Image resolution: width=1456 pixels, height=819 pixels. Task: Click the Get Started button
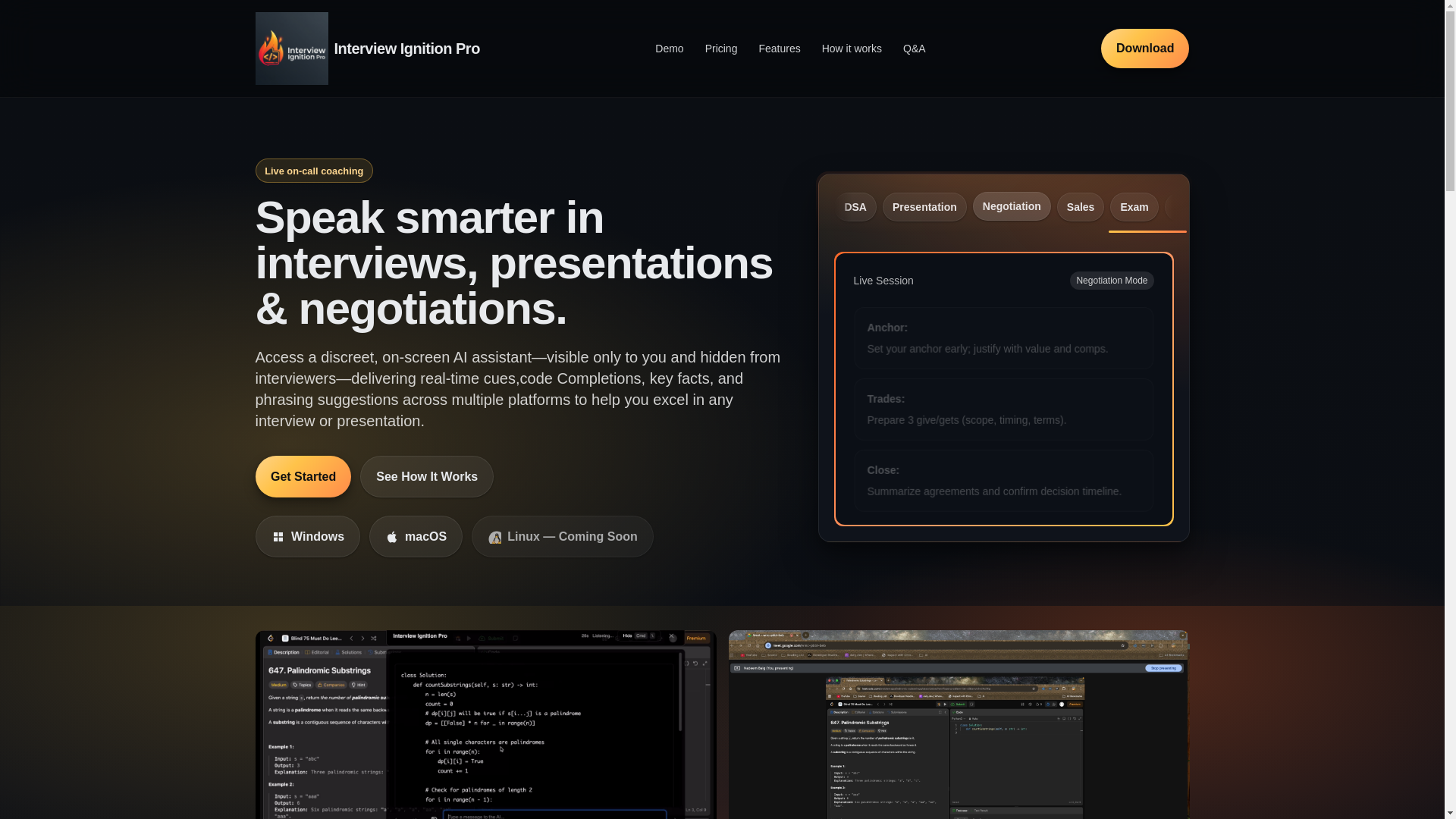pyautogui.click(x=303, y=476)
